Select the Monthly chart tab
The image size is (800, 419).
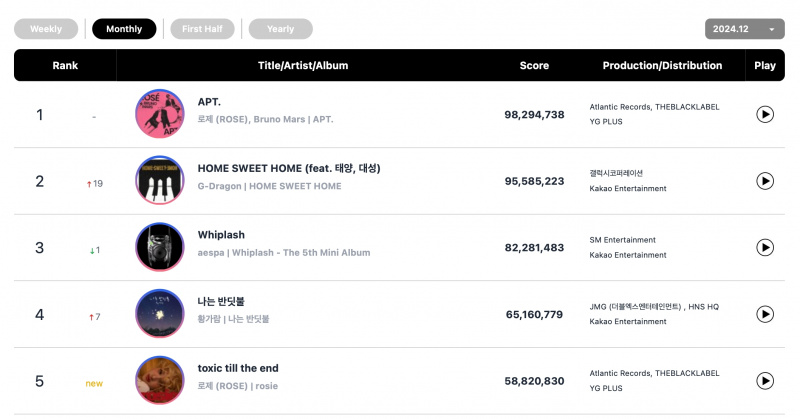124,29
